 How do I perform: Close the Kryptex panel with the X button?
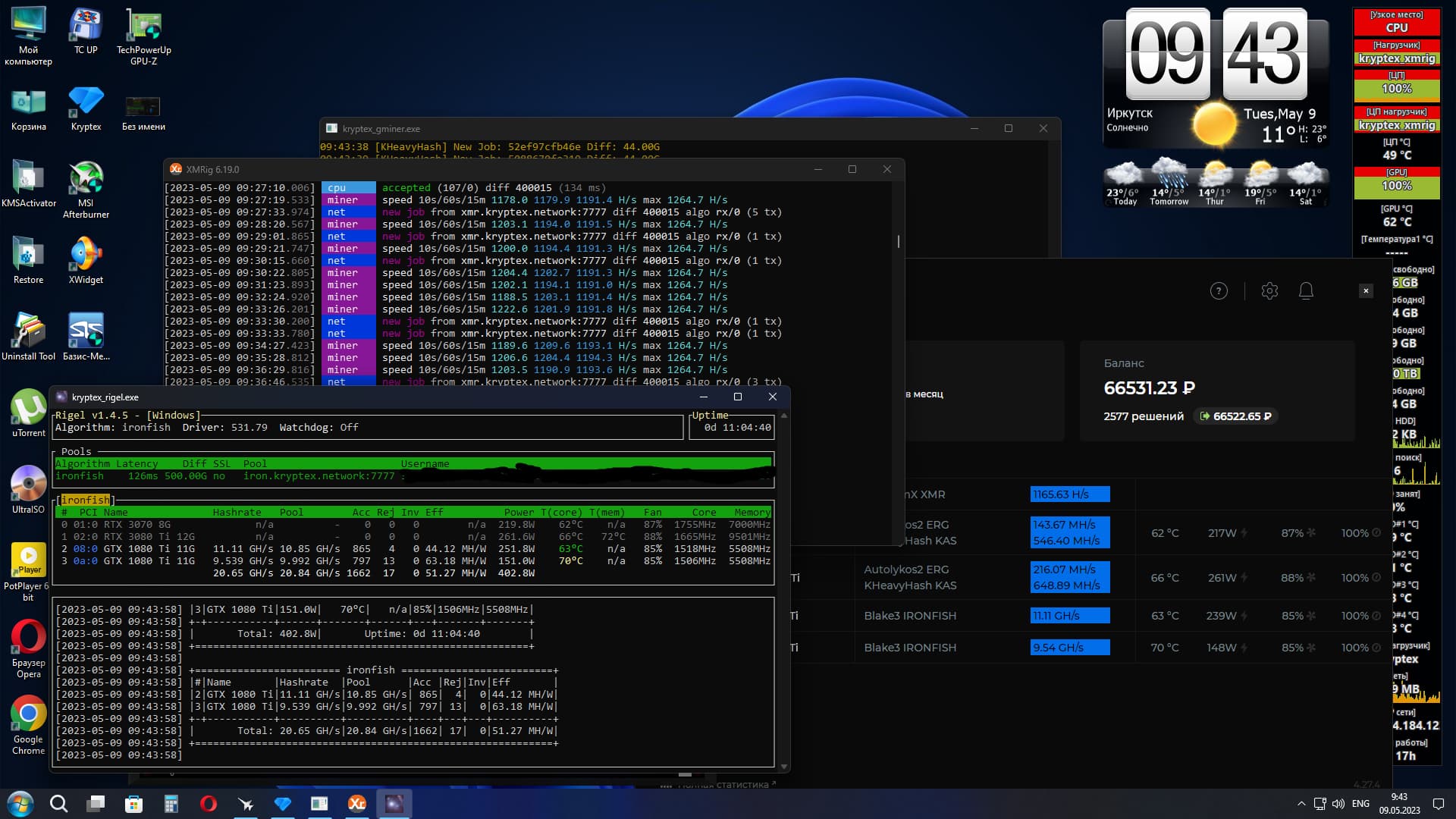click(1366, 290)
